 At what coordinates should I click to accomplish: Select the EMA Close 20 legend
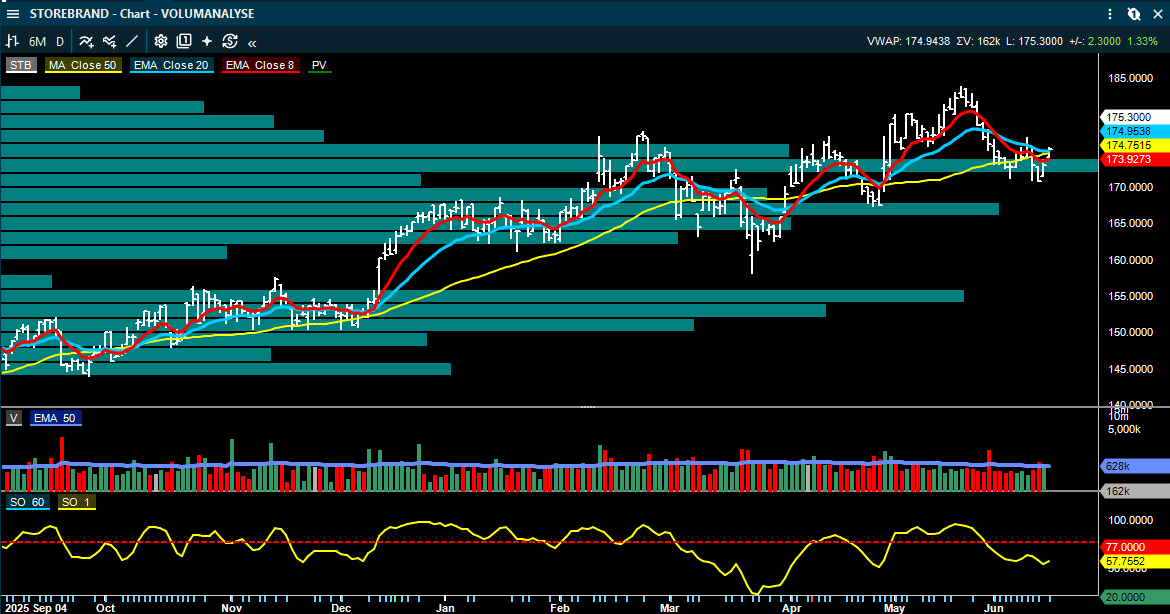[172, 65]
